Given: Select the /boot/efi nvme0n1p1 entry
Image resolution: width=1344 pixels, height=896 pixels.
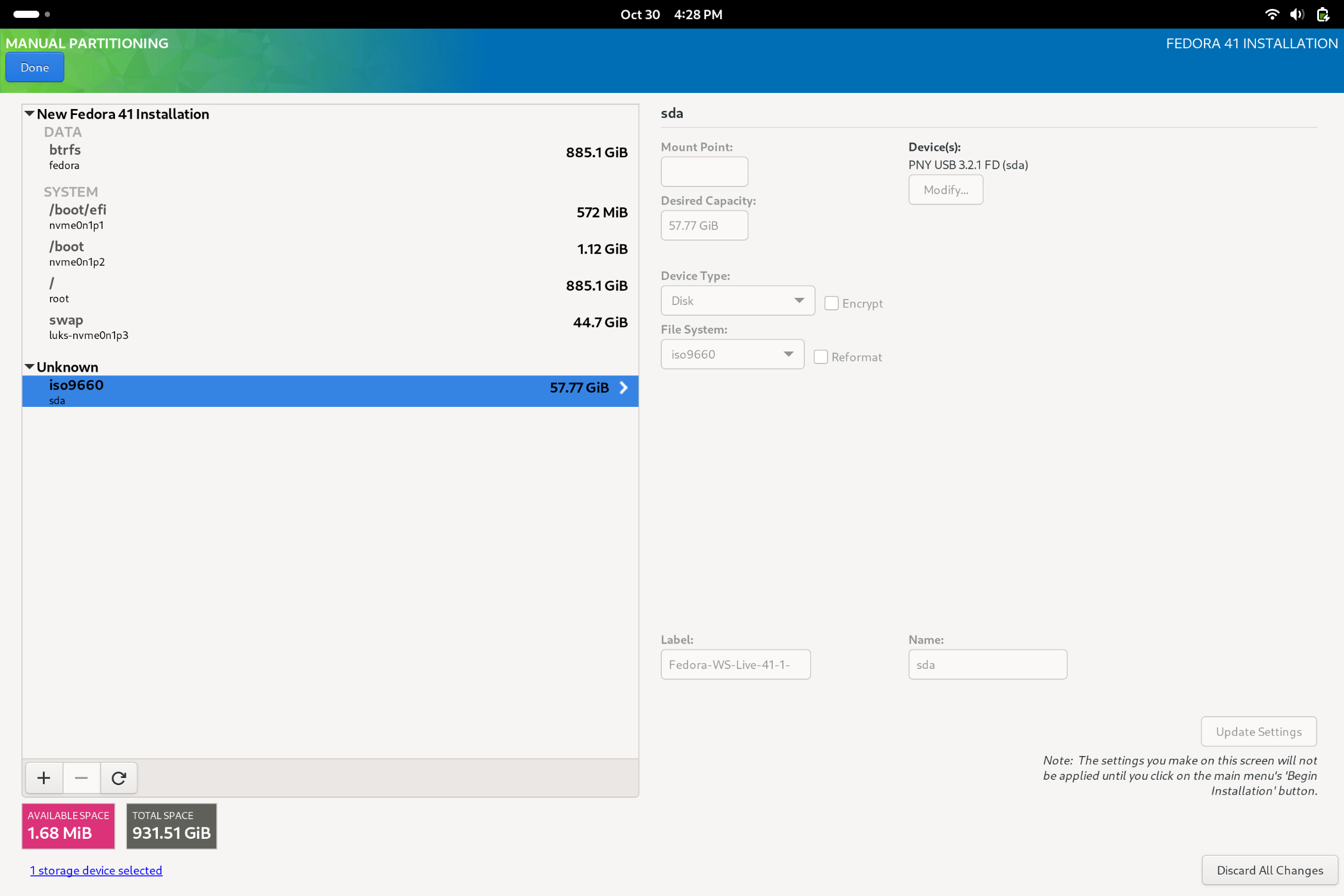Looking at the screenshot, I should pos(331,216).
